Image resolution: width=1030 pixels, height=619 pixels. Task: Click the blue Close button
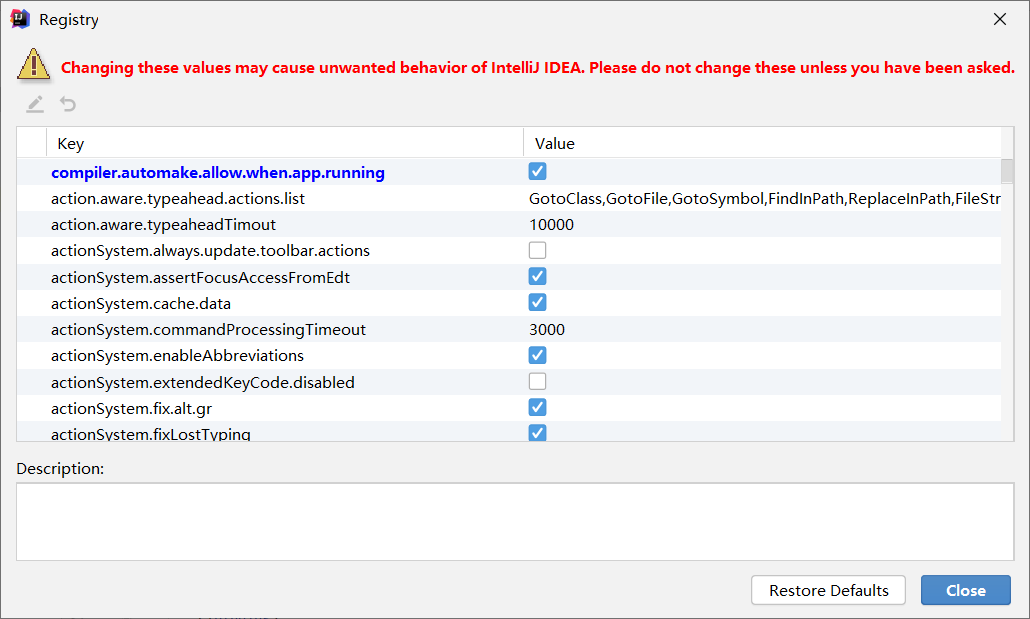(966, 590)
